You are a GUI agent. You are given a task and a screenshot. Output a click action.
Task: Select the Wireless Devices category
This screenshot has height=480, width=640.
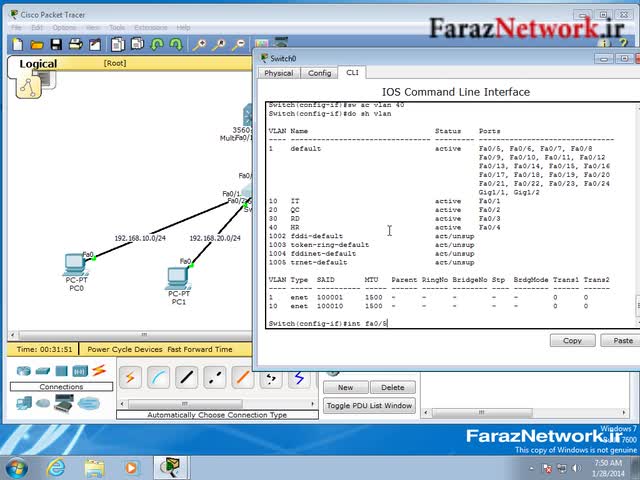80,371
